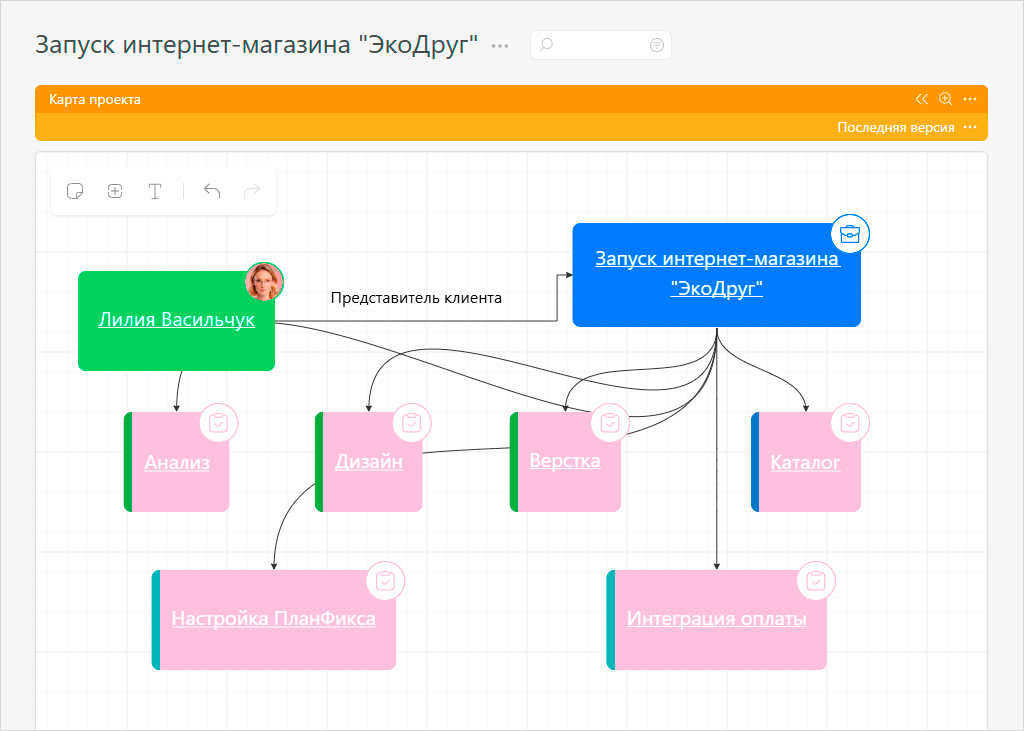1024x731 pixels.
Task: Click task icon on Интеграция оплаты card
Action: (x=816, y=581)
